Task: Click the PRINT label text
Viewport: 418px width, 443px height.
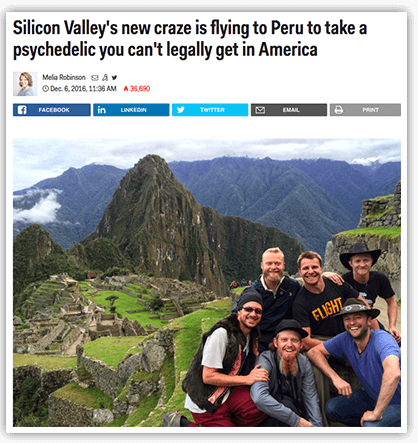Action: [371, 110]
